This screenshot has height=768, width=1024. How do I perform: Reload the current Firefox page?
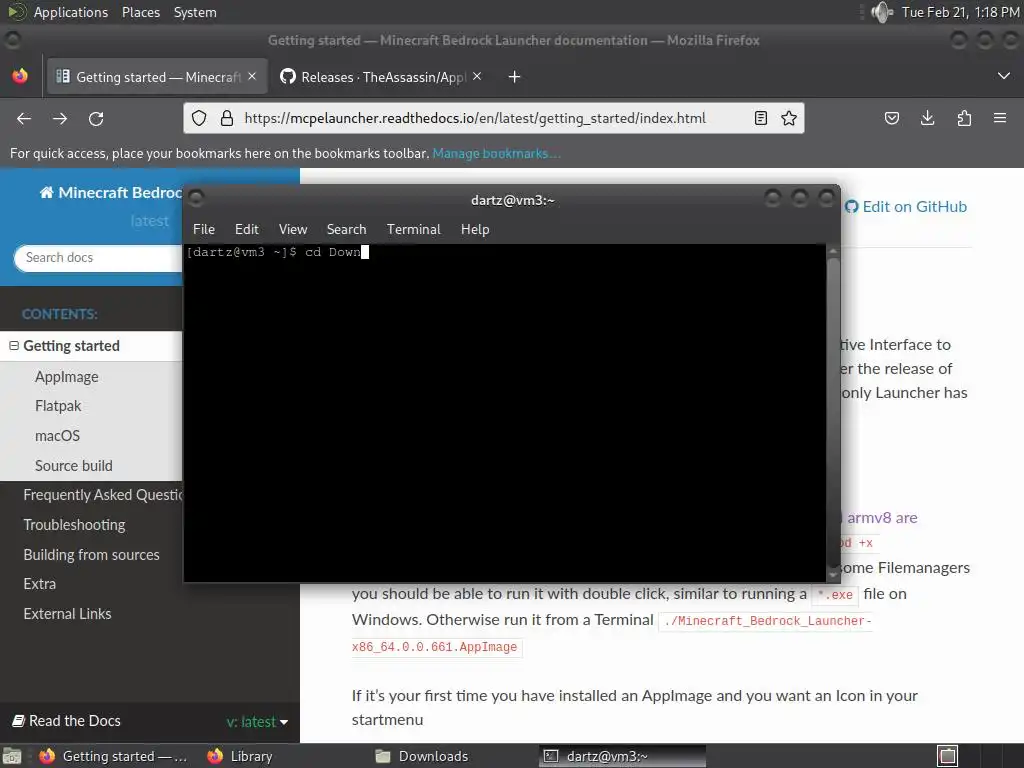coord(96,118)
